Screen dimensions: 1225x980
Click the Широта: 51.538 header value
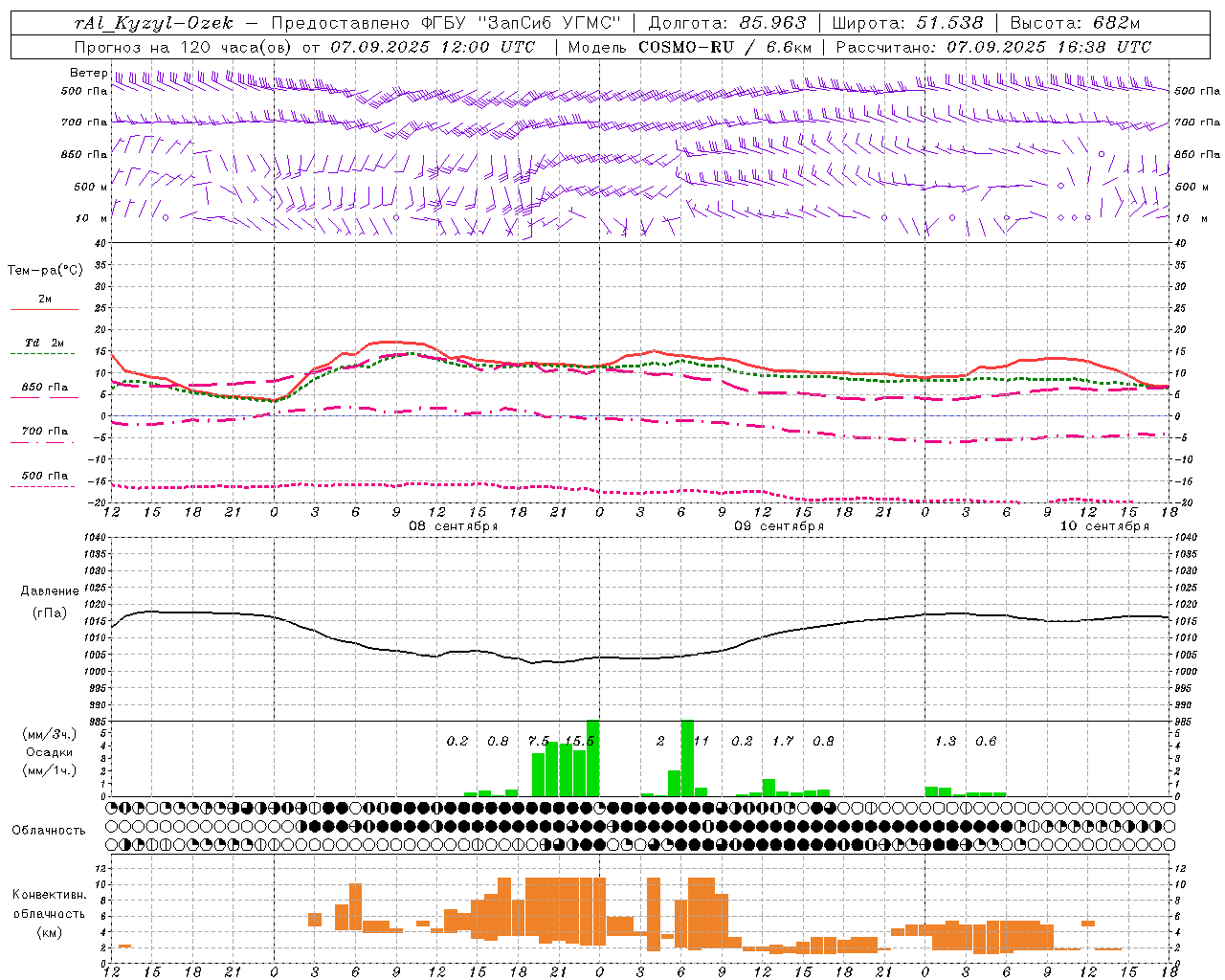908,23
